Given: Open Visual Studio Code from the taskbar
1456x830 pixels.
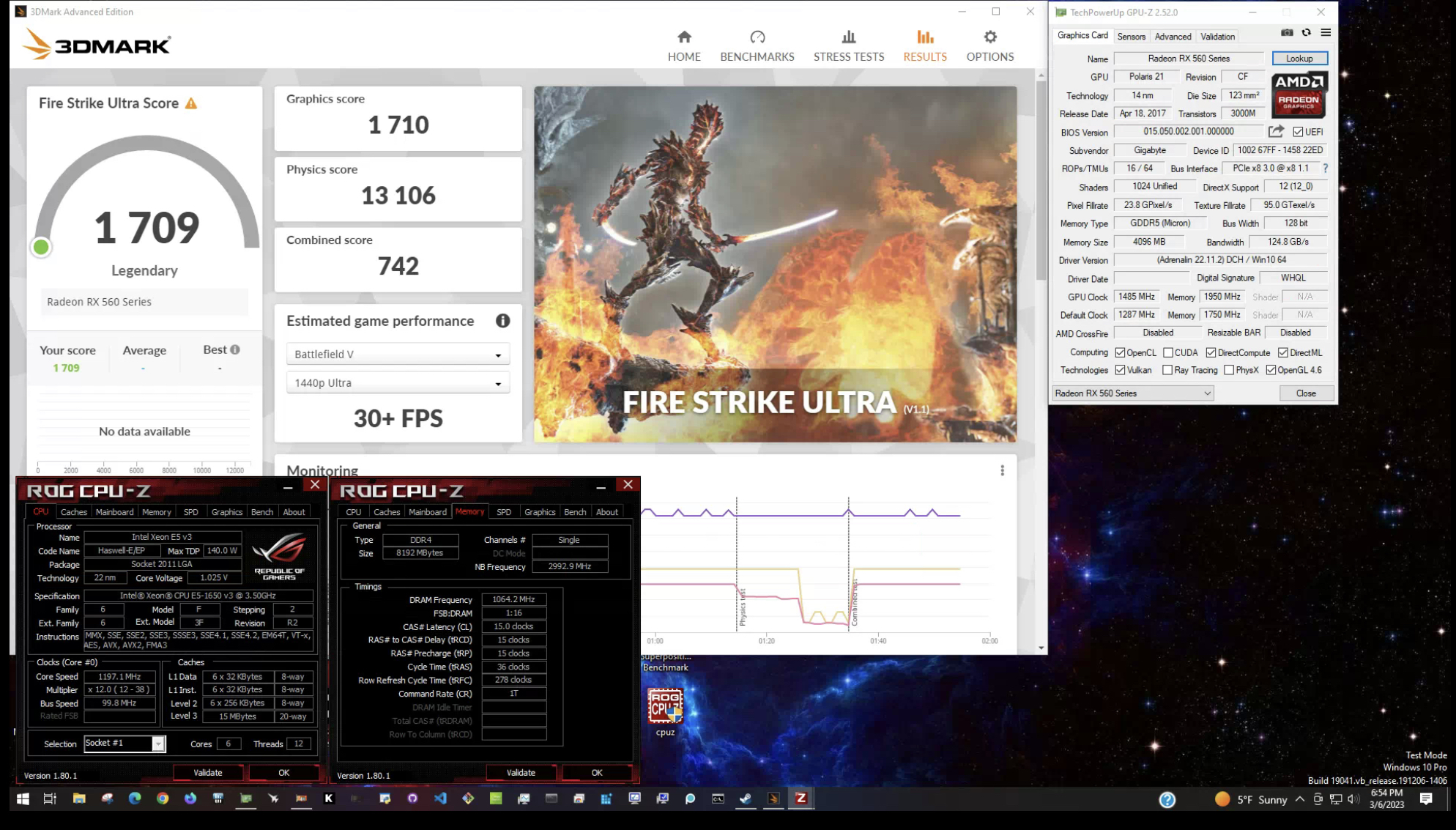Looking at the screenshot, I should tap(440, 798).
